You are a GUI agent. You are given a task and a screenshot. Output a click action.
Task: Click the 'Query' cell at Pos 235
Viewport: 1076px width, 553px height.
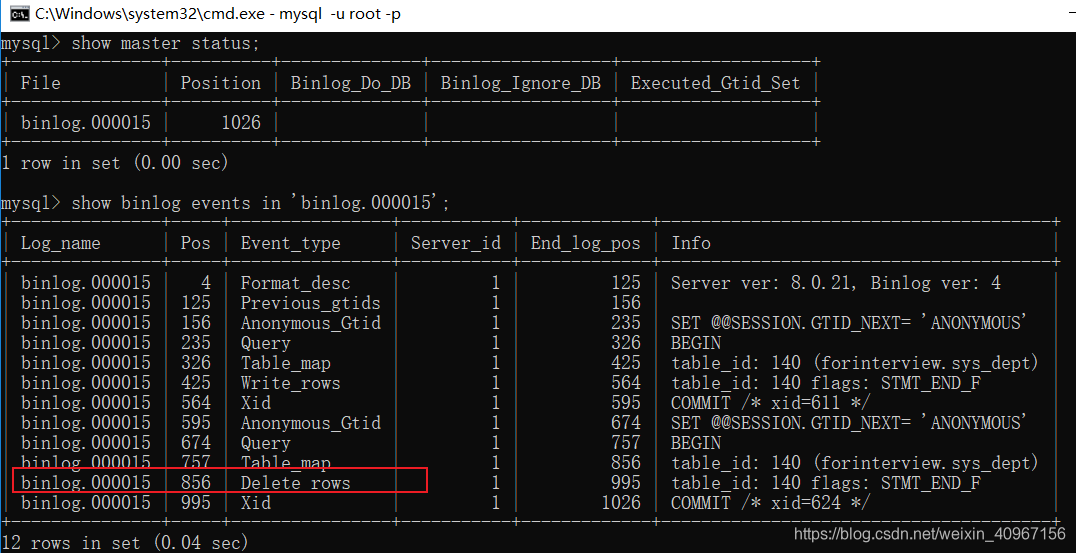coord(265,344)
